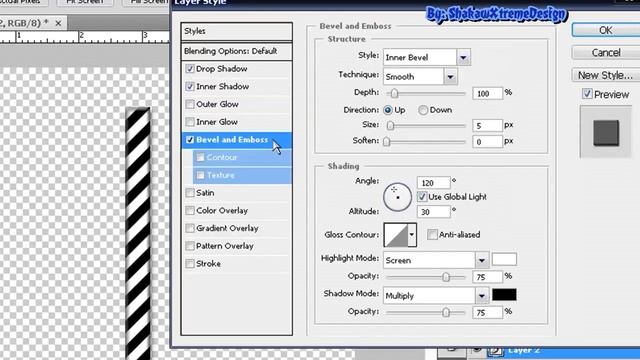640x360 pixels.
Task: Click the Gloss Contour curve thumbnail
Action: 396,235
